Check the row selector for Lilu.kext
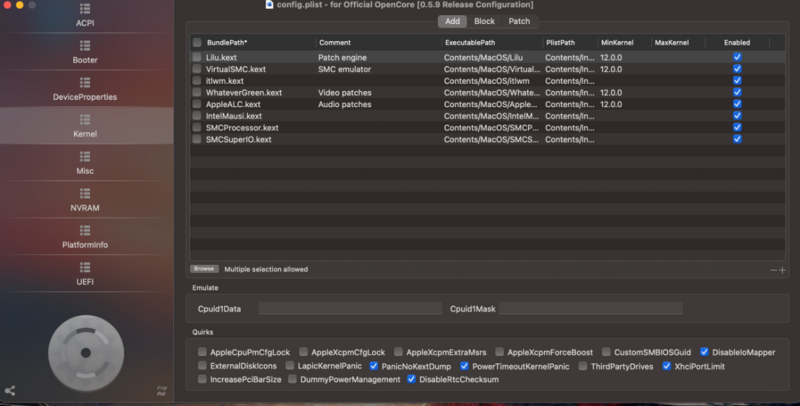Image resolution: width=800 pixels, height=406 pixels. (197, 57)
